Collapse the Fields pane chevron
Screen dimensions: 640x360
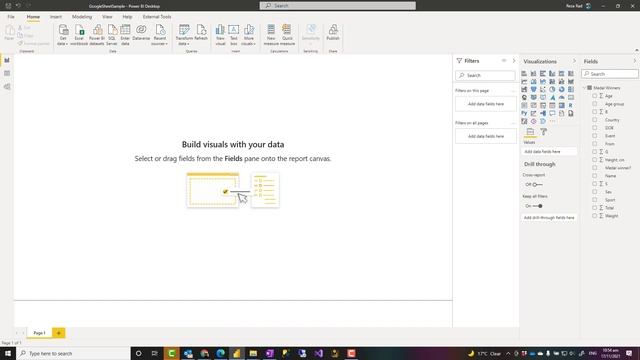tap(635, 61)
